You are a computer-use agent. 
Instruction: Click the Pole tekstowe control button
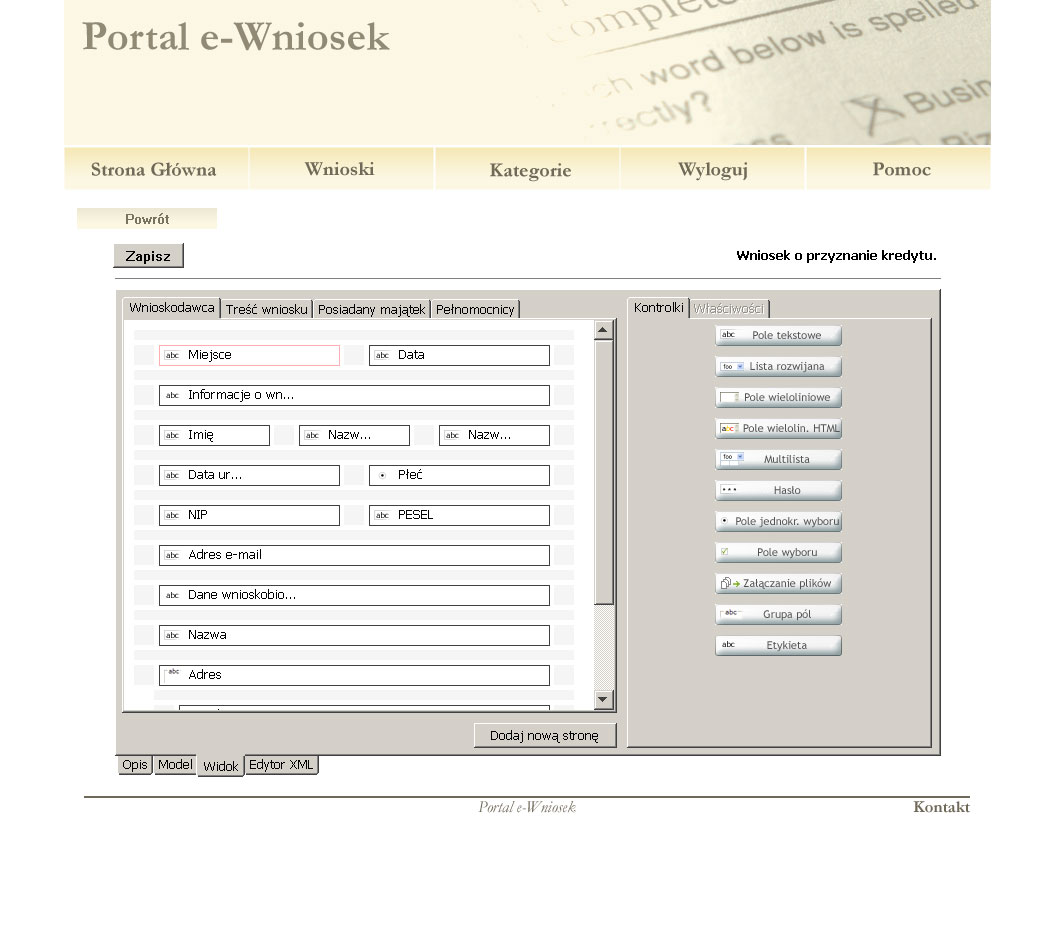pos(778,335)
